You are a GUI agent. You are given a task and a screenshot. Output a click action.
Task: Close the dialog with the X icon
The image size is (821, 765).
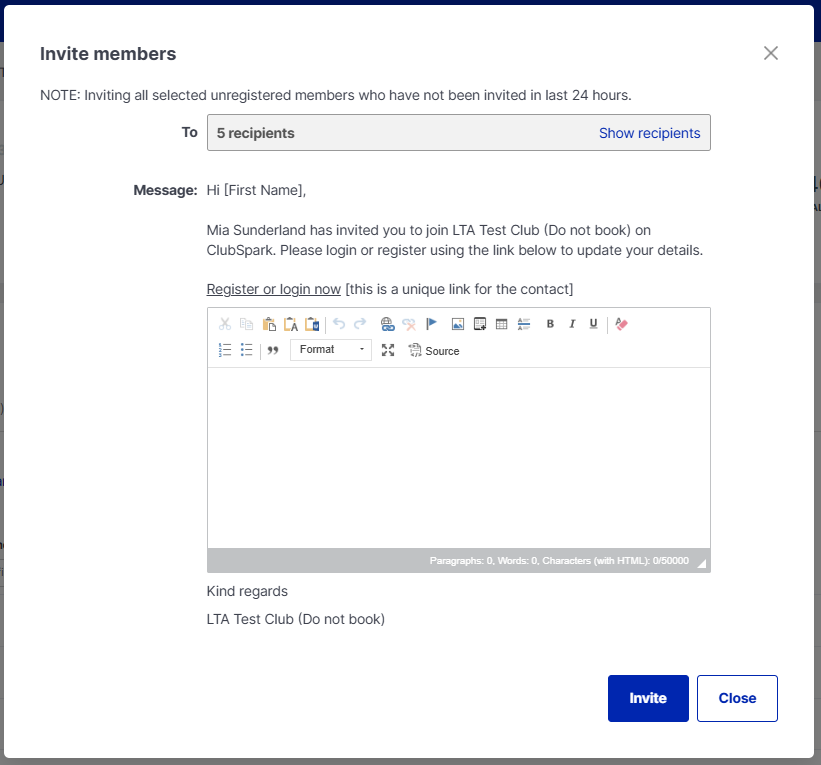[770, 53]
